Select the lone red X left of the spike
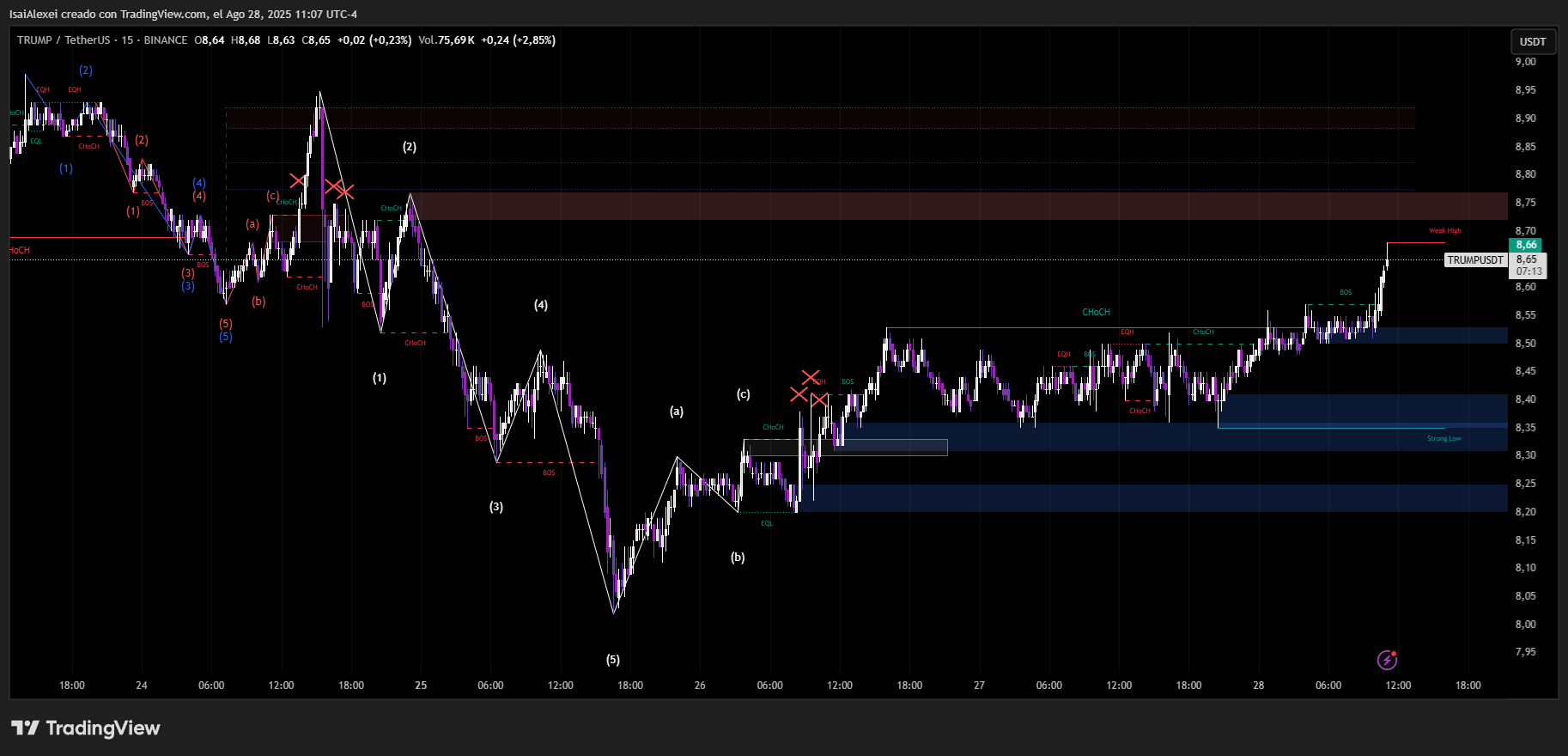This screenshot has height=756, width=1568. pyautogui.click(x=297, y=180)
